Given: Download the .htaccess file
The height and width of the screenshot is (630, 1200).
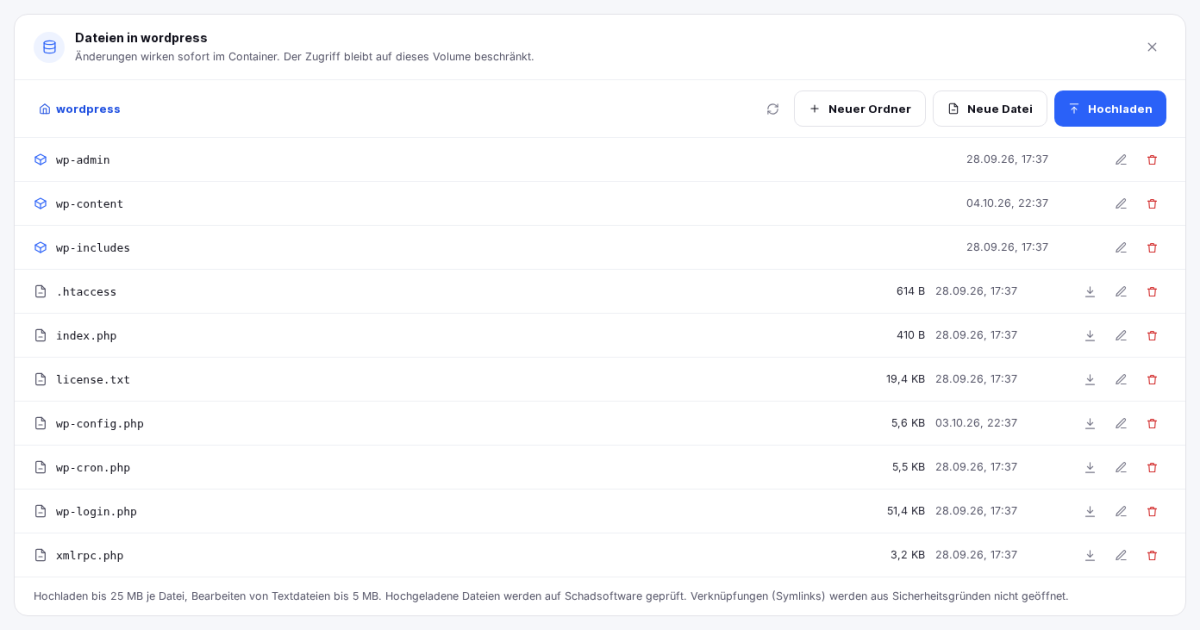Looking at the screenshot, I should (1090, 292).
